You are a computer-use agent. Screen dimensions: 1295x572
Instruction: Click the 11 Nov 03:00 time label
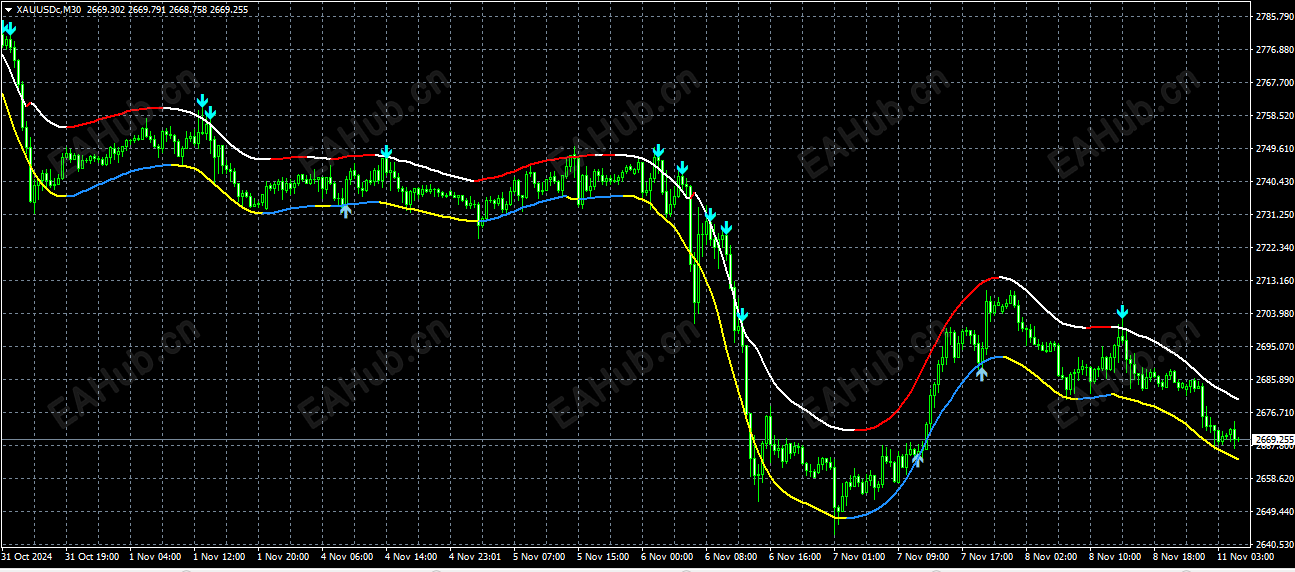pyautogui.click(x=1245, y=557)
